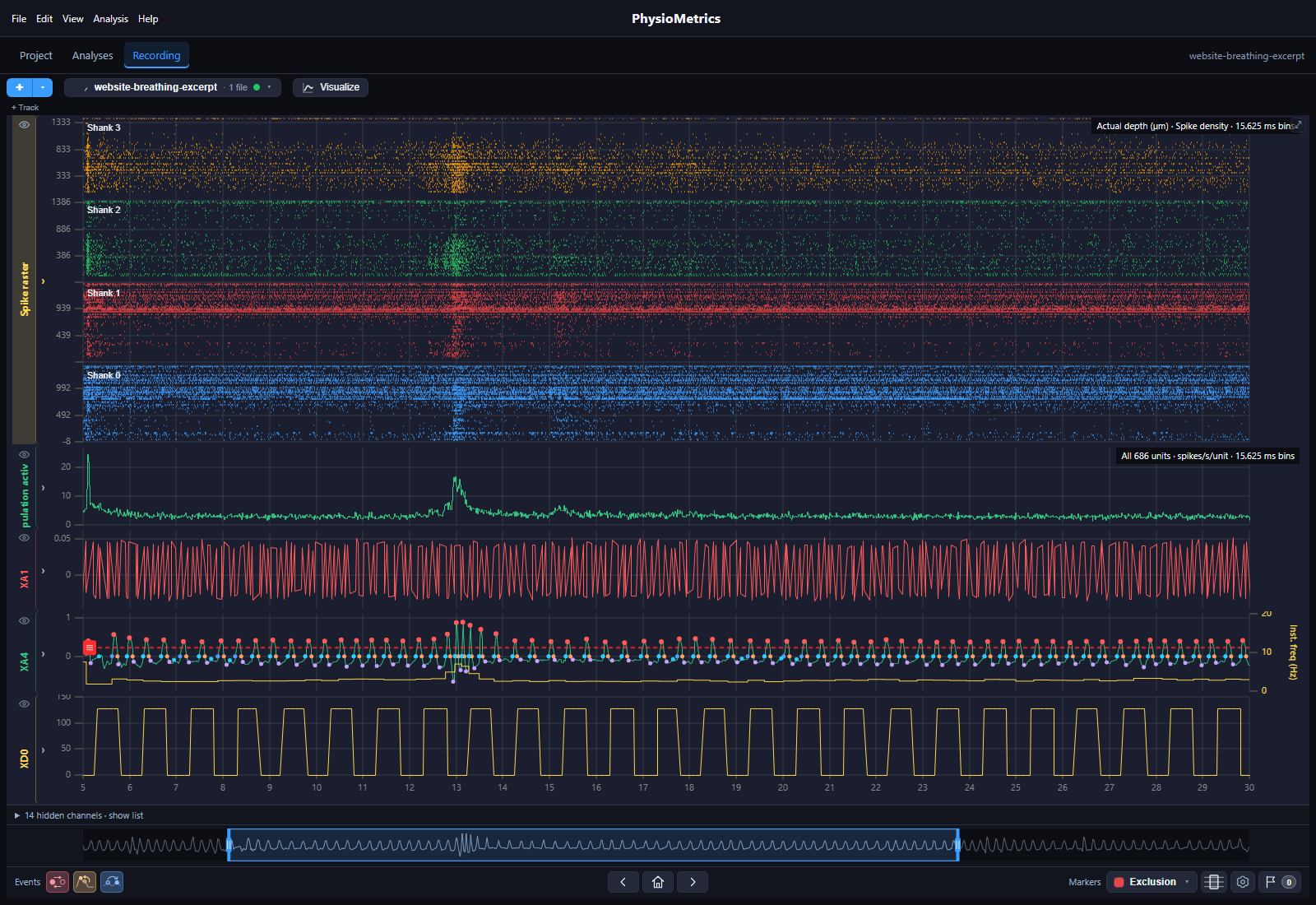Expand the XA1 track chevron
Viewport: 1316px width, 905px height.
43,571
